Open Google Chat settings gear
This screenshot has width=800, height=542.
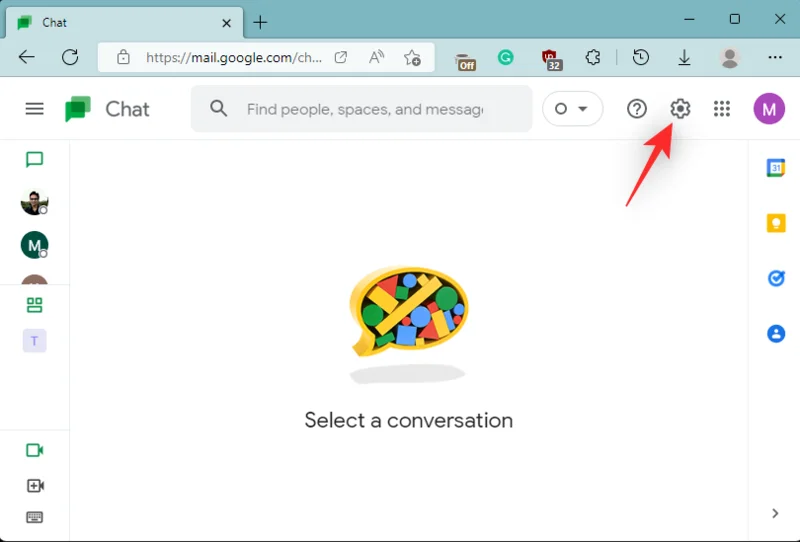(680, 109)
